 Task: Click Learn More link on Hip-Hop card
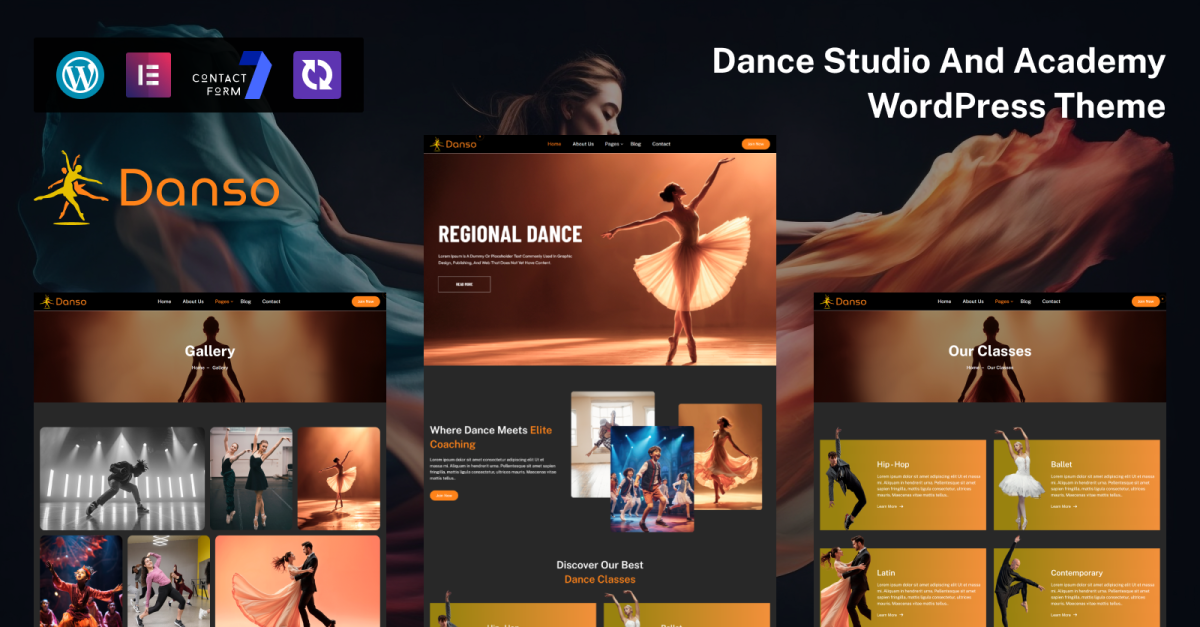tap(889, 506)
